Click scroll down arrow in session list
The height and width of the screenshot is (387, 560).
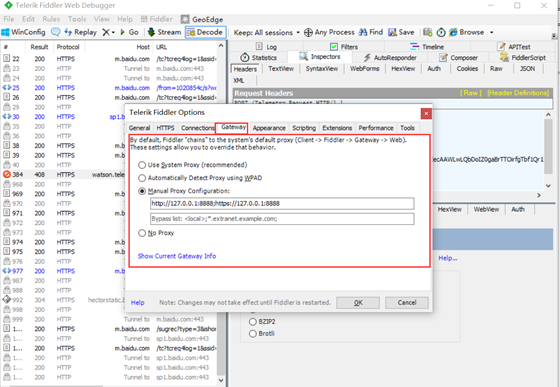pos(221,381)
